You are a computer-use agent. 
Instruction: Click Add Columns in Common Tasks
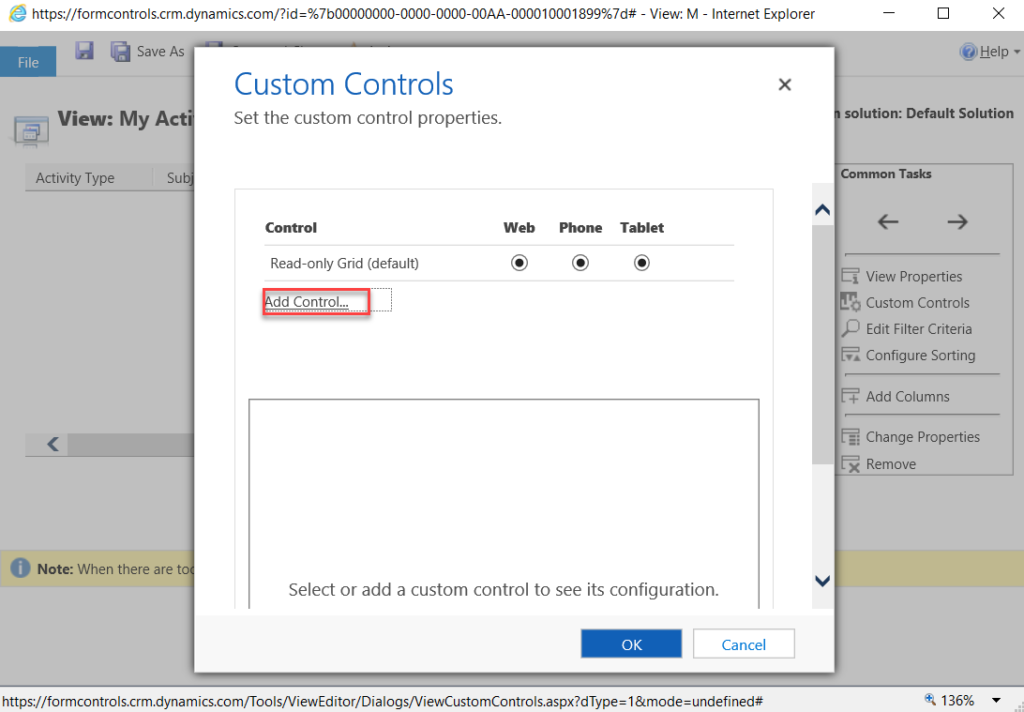click(907, 396)
